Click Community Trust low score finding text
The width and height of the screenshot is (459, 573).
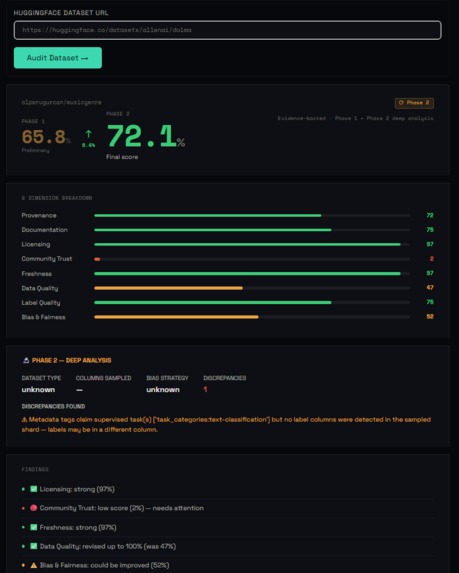click(x=122, y=508)
